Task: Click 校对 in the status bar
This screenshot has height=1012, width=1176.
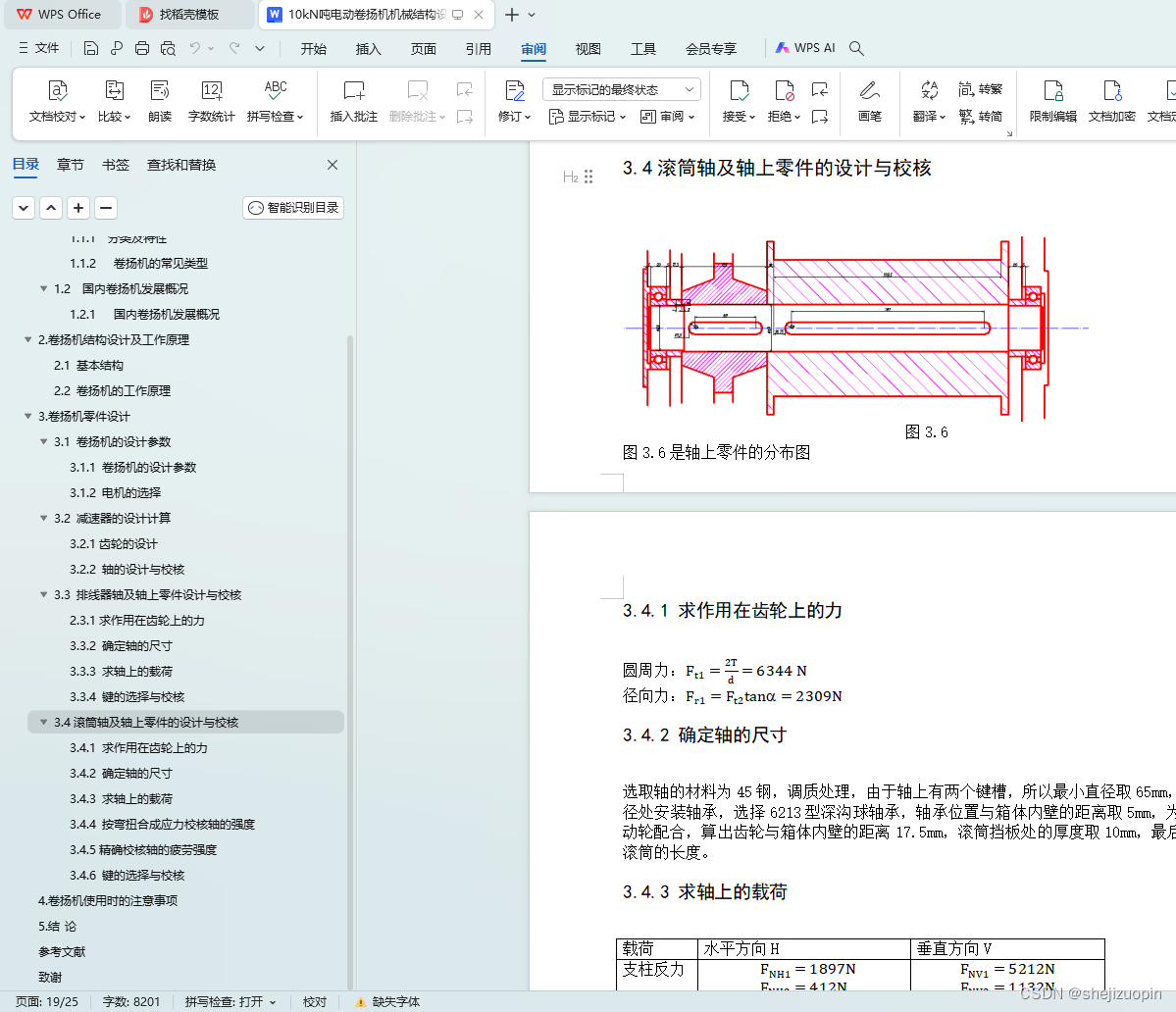Action: point(314,1001)
